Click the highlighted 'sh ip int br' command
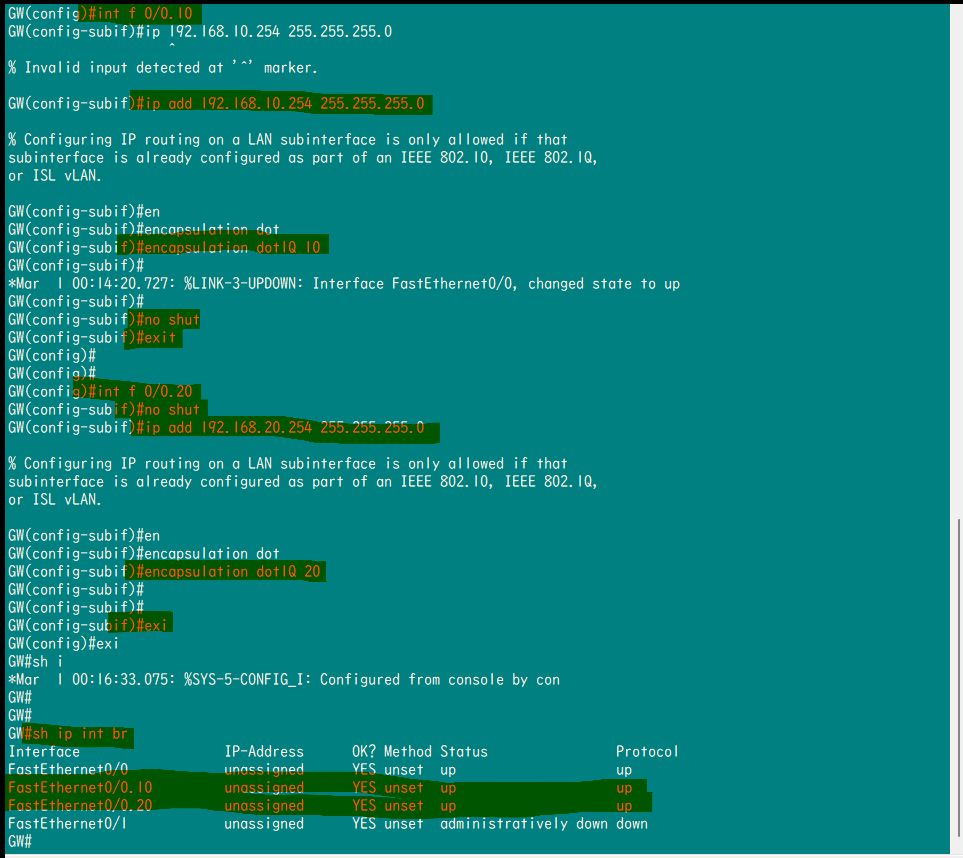The width and height of the screenshot is (963, 858). 81,734
